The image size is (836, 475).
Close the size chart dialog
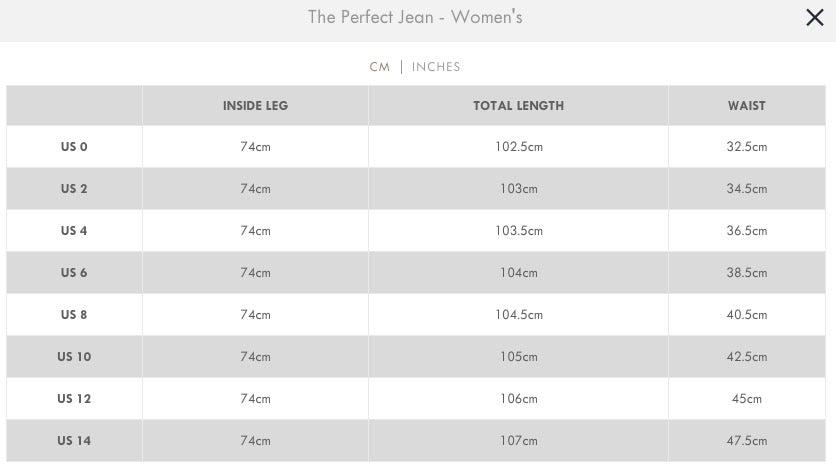pyautogui.click(x=815, y=18)
